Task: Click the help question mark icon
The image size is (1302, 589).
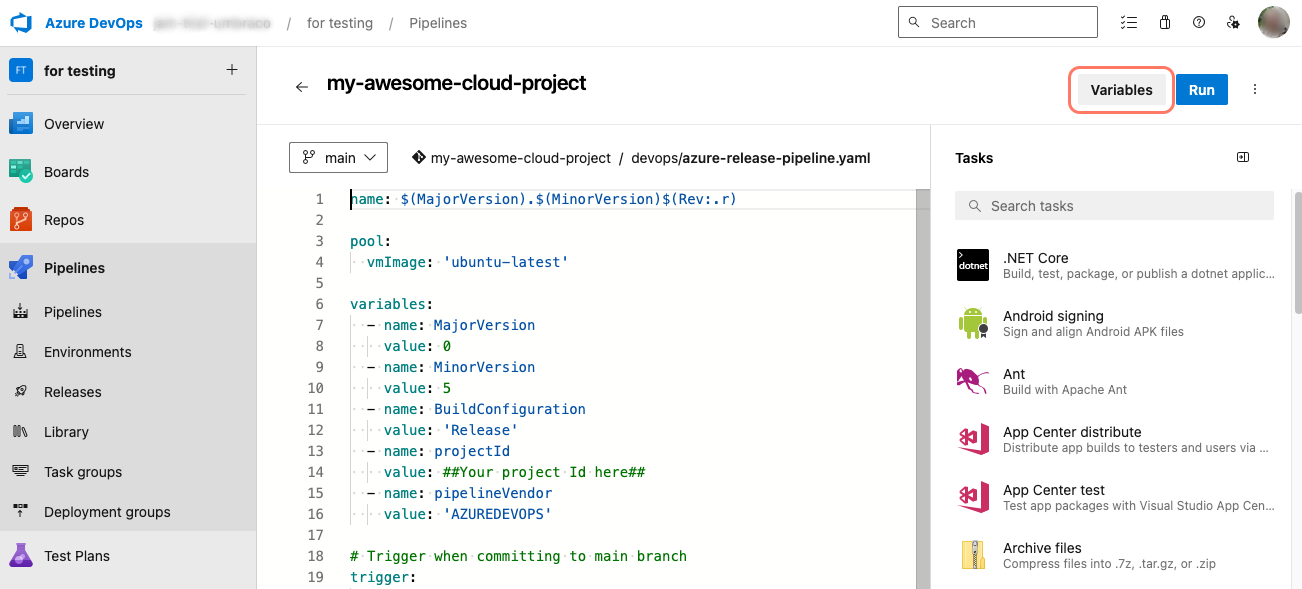Action: [x=1199, y=22]
